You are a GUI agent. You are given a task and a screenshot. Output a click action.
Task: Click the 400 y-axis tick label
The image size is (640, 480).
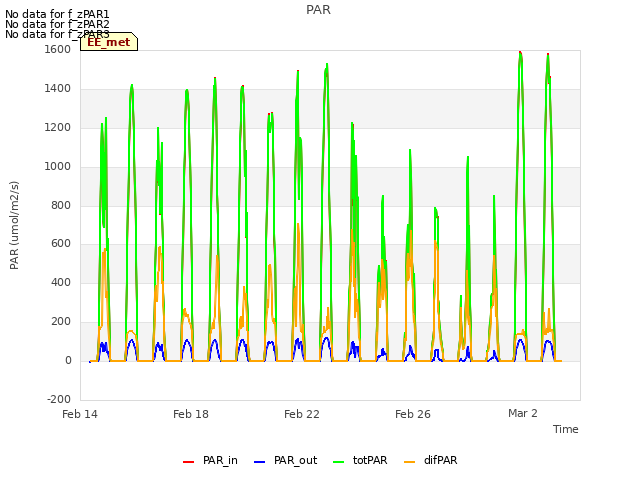pyautogui.click(x=61, y=282)
